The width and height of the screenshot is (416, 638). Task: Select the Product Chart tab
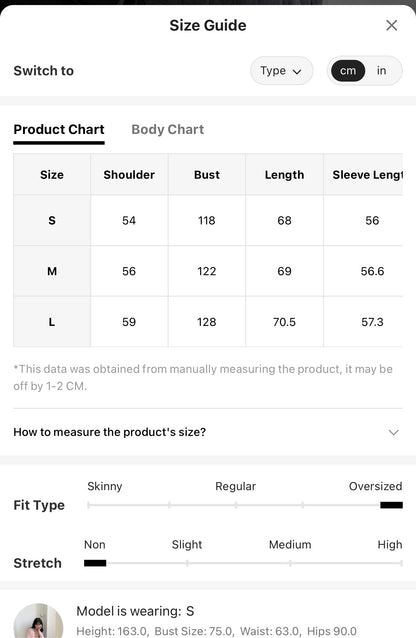[x=59, y=129]
